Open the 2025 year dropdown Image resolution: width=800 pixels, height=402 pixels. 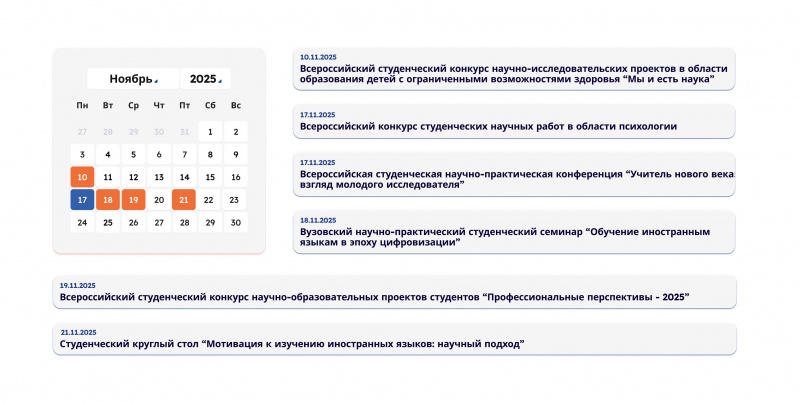click(205, 79)
